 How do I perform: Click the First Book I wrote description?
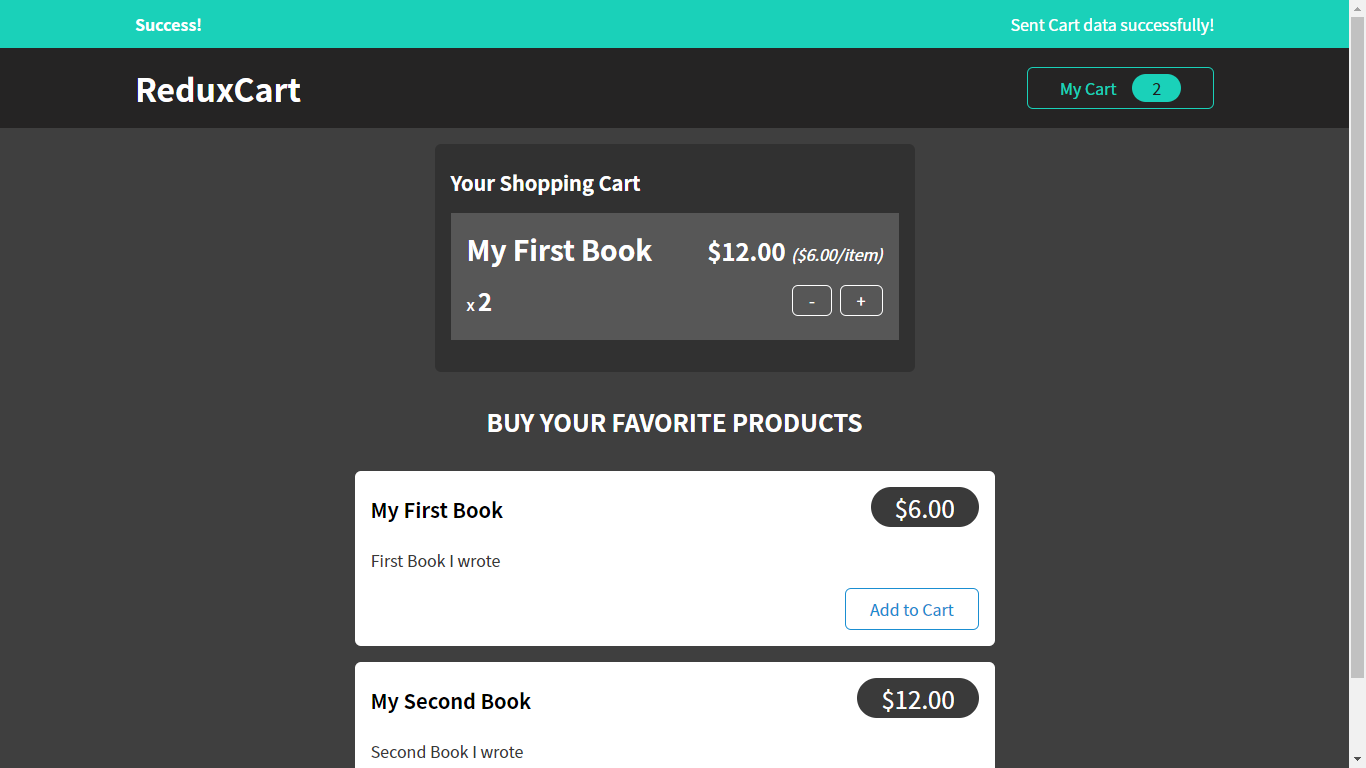435,561
